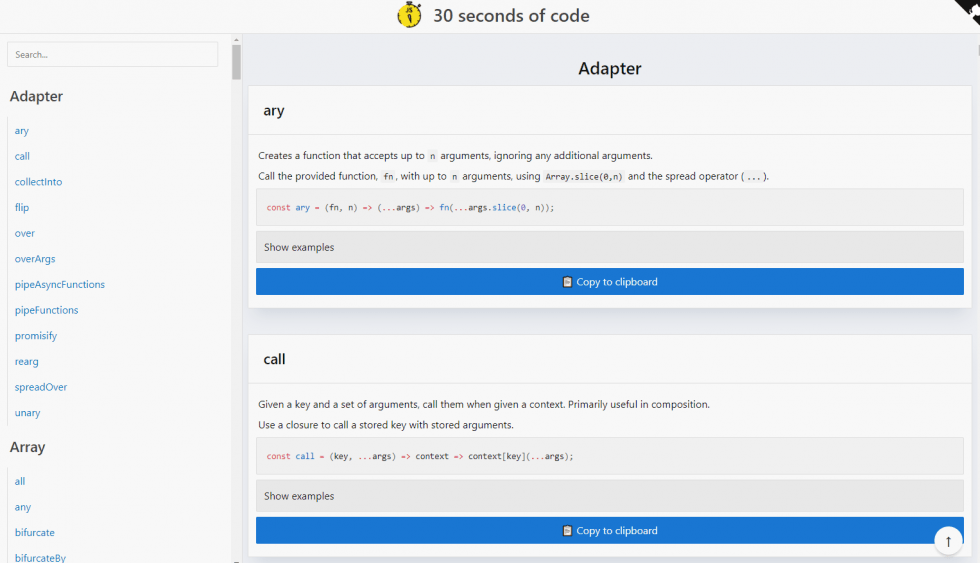The height and width of the screenshot is (563, 980).
Task: Select the rearg link
Action: click(x=27, y=361)
